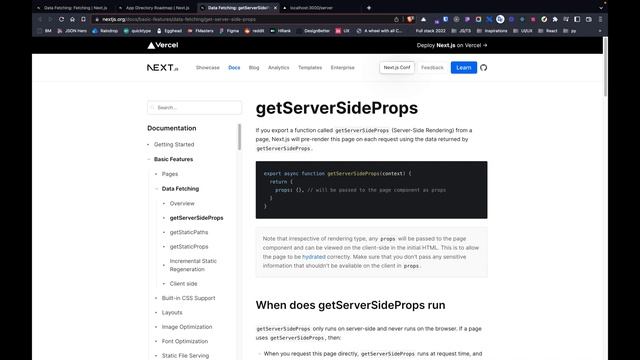Click the NEXT.js logo
The width and height of the screenshot is (640, 360).
pyautogui.click(x=162, y=68)
